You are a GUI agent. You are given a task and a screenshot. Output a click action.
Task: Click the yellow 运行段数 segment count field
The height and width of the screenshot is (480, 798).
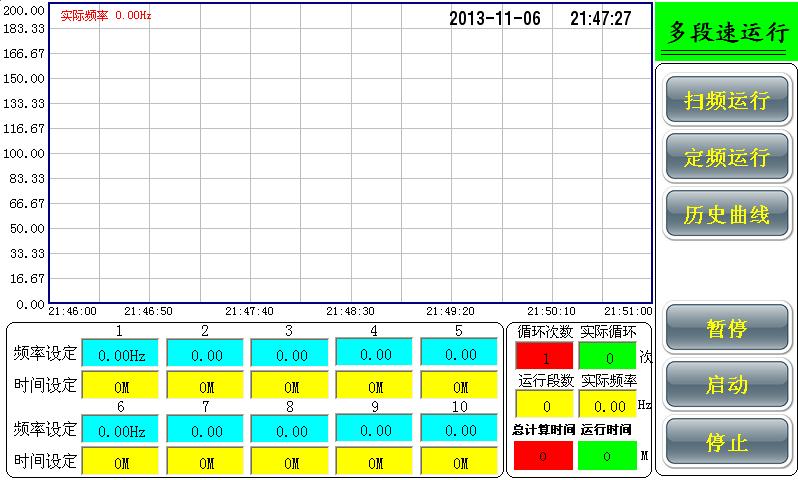point(544,405)
